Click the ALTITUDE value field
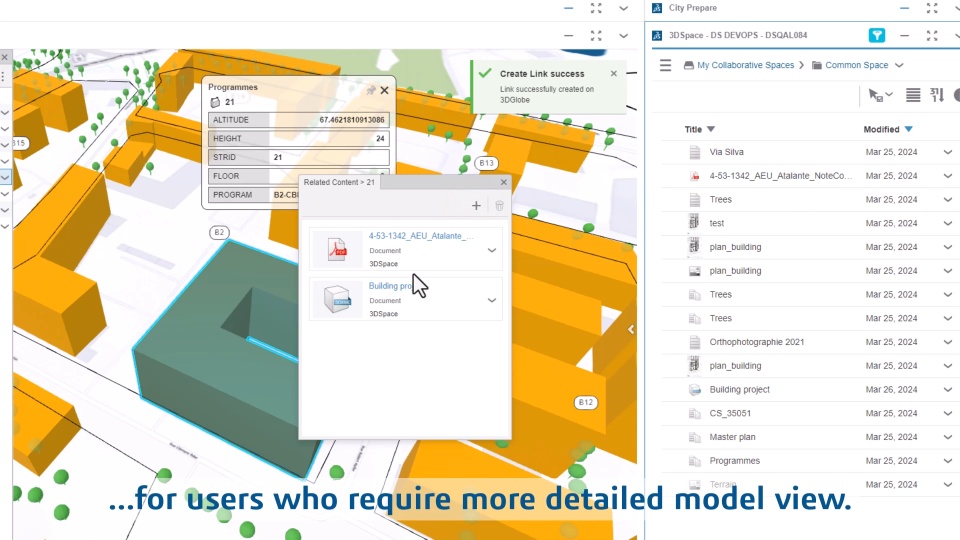 (x=329, y=120)
